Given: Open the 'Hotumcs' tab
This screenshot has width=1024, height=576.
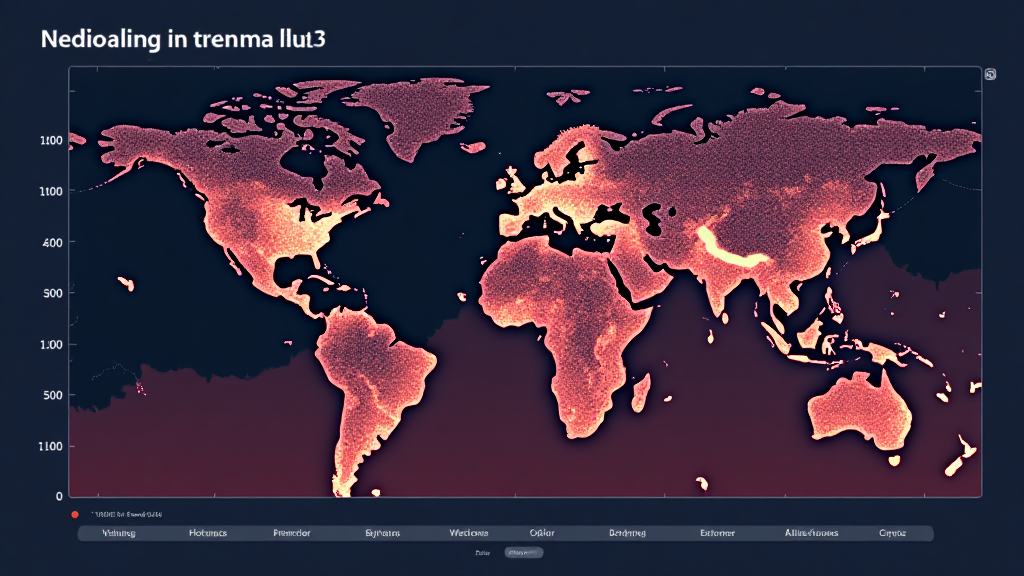Looking at the screenshot, I should [x=208, y=533].
